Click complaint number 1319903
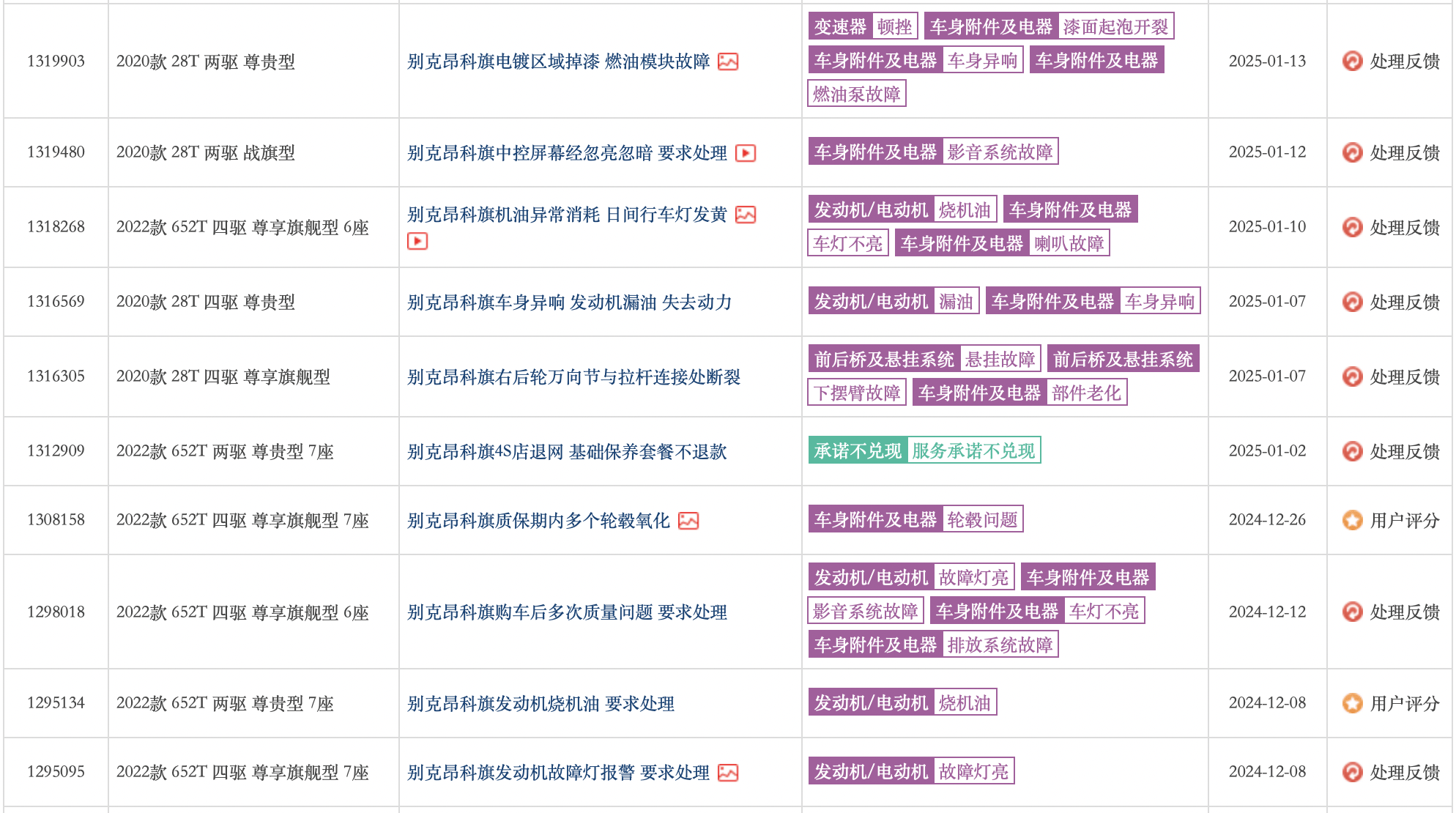 click(56, 62)
